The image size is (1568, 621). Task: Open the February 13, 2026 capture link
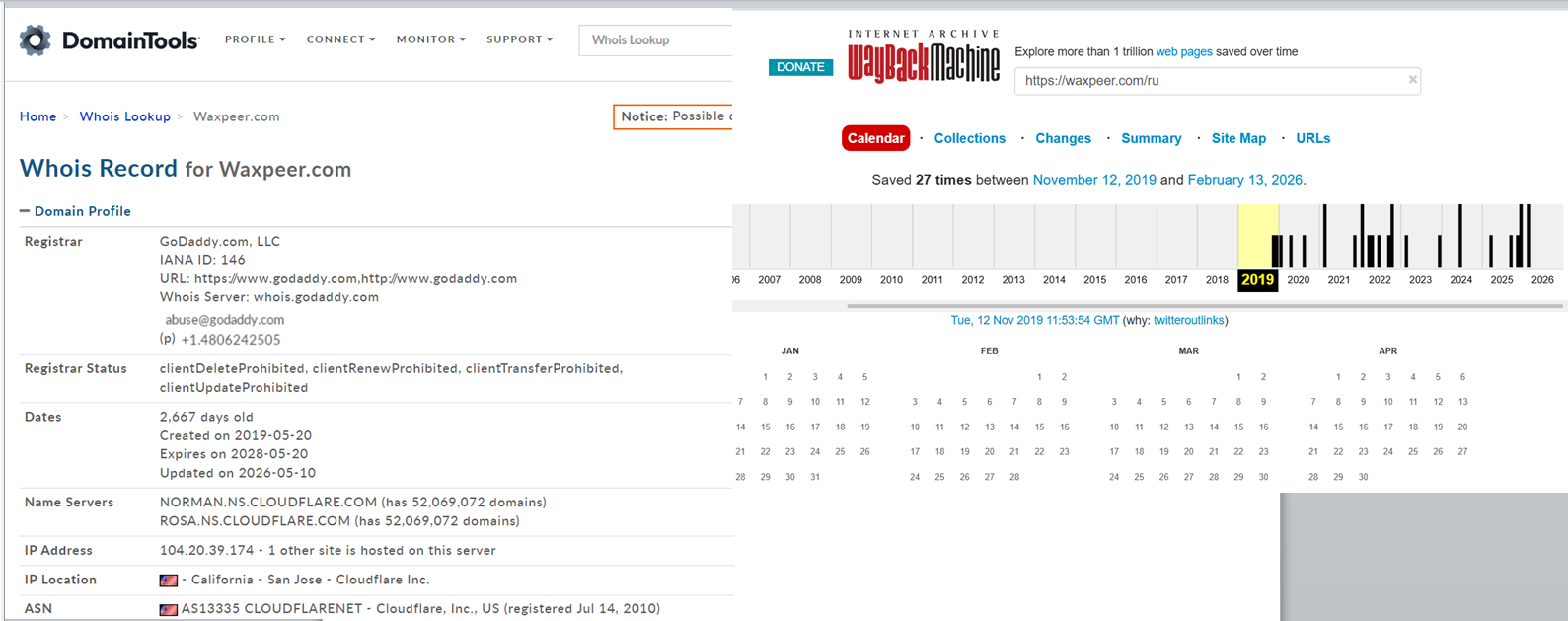(x=1244, y=180)
